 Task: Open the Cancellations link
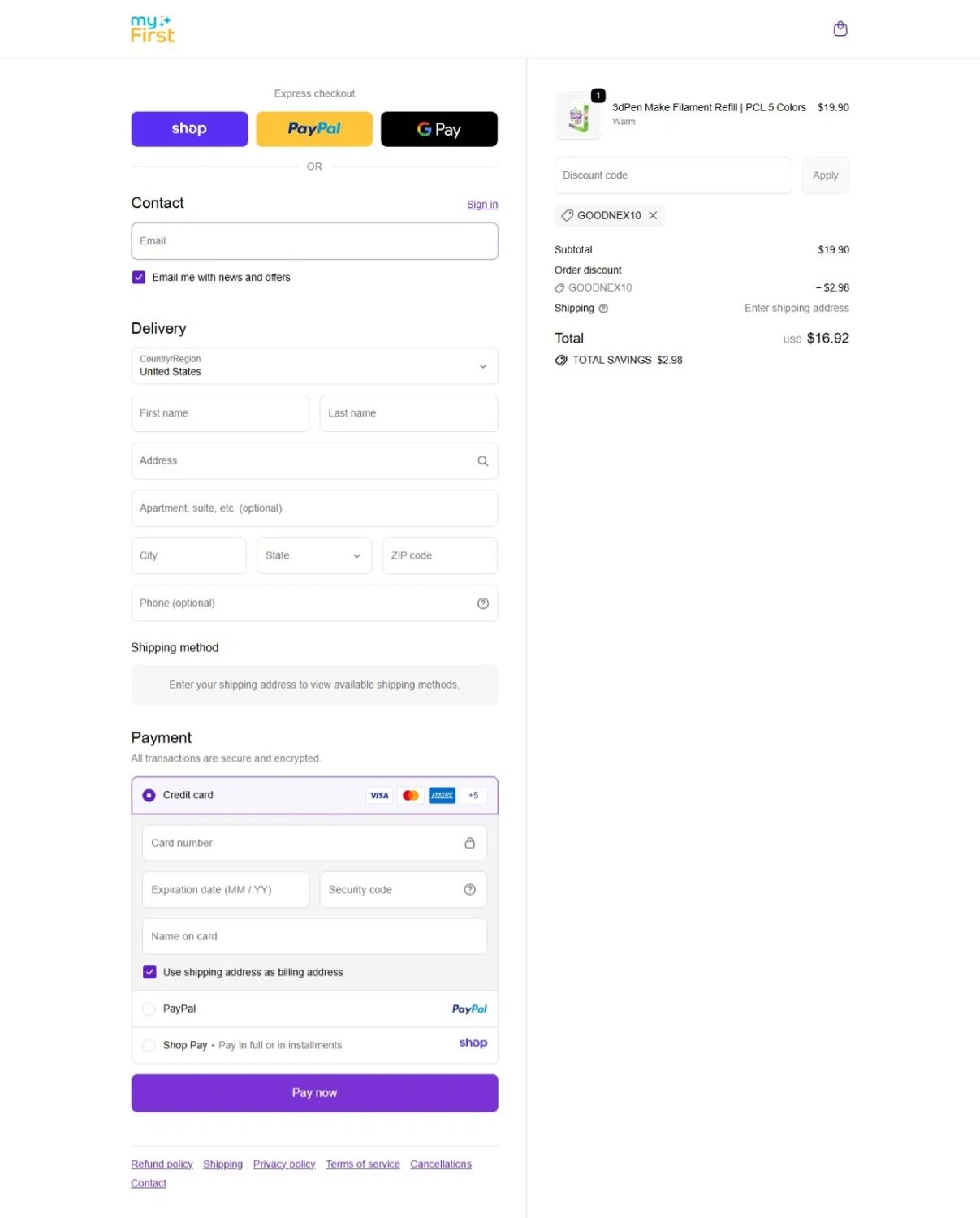(441, 1164)
